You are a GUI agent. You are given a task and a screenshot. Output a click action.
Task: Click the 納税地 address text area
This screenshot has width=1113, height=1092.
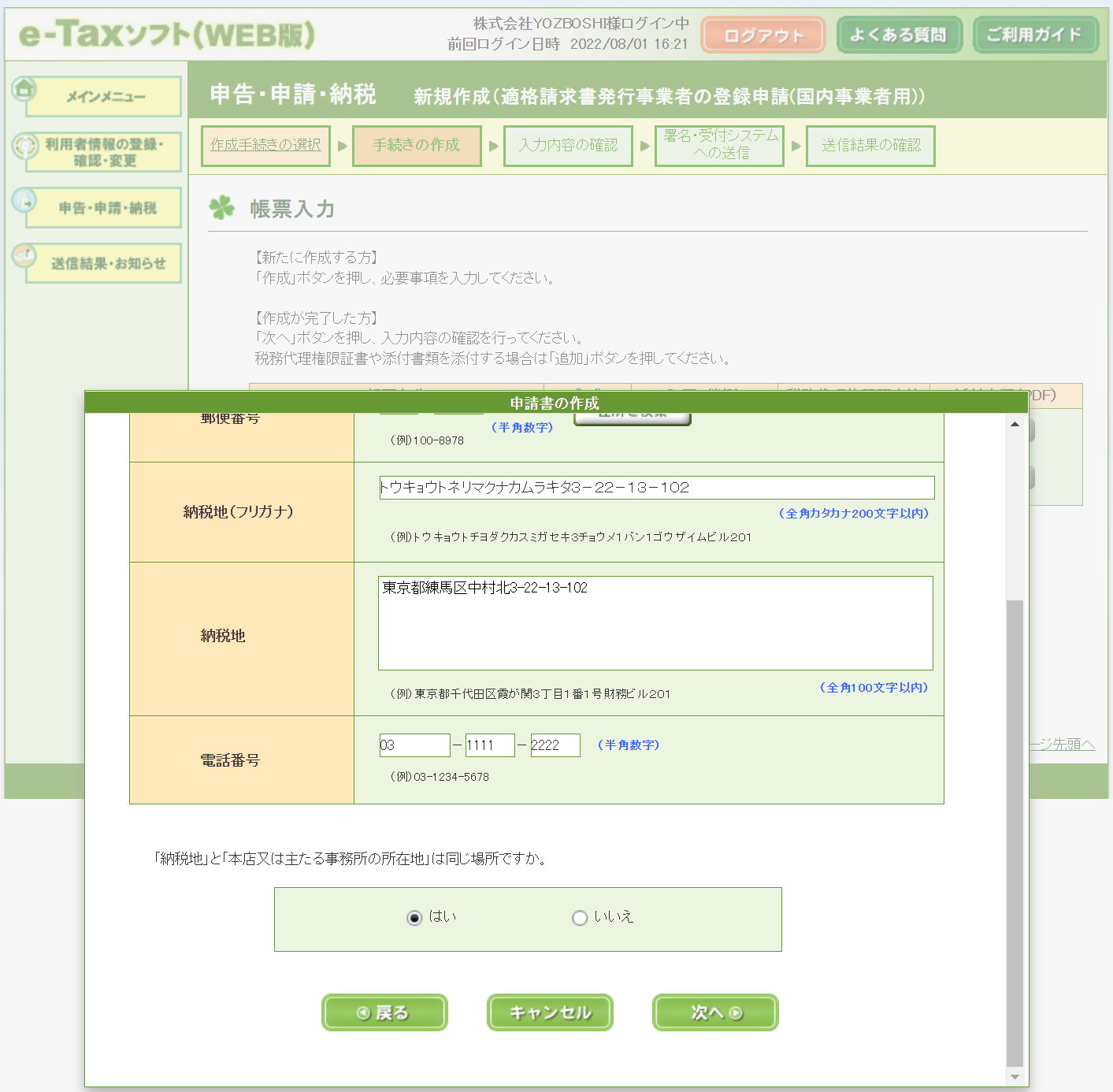coord(655,623)
